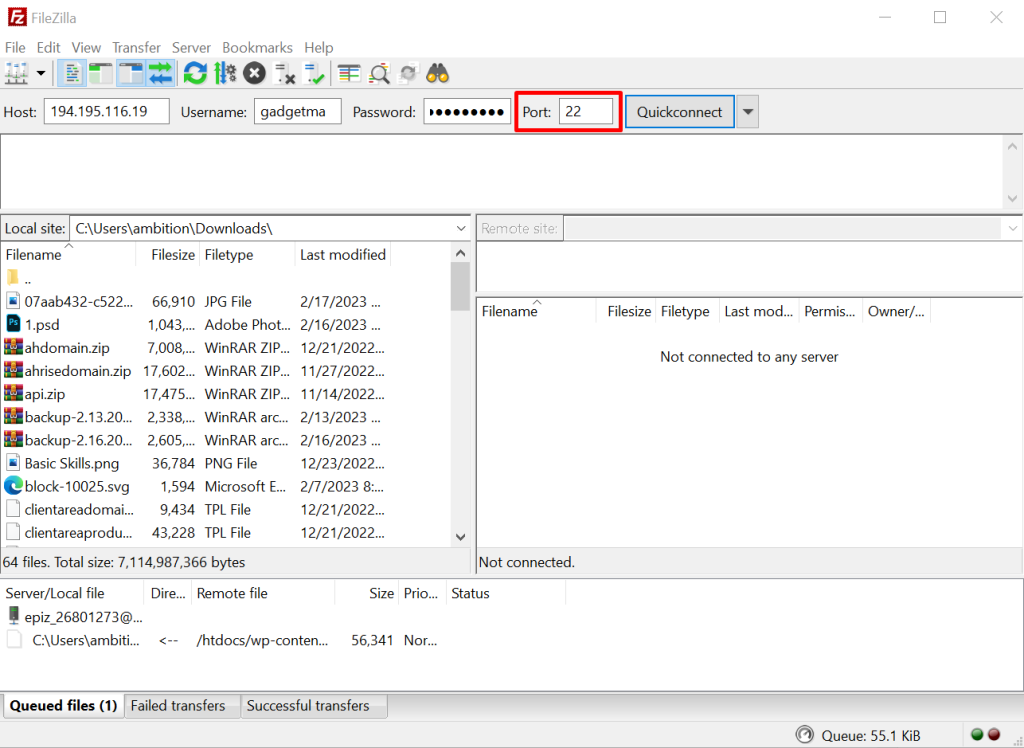This screenshot has width=1024, height=748.
Task: Select the backup-2.13.20 archive
Action: (x=225, y=417)
